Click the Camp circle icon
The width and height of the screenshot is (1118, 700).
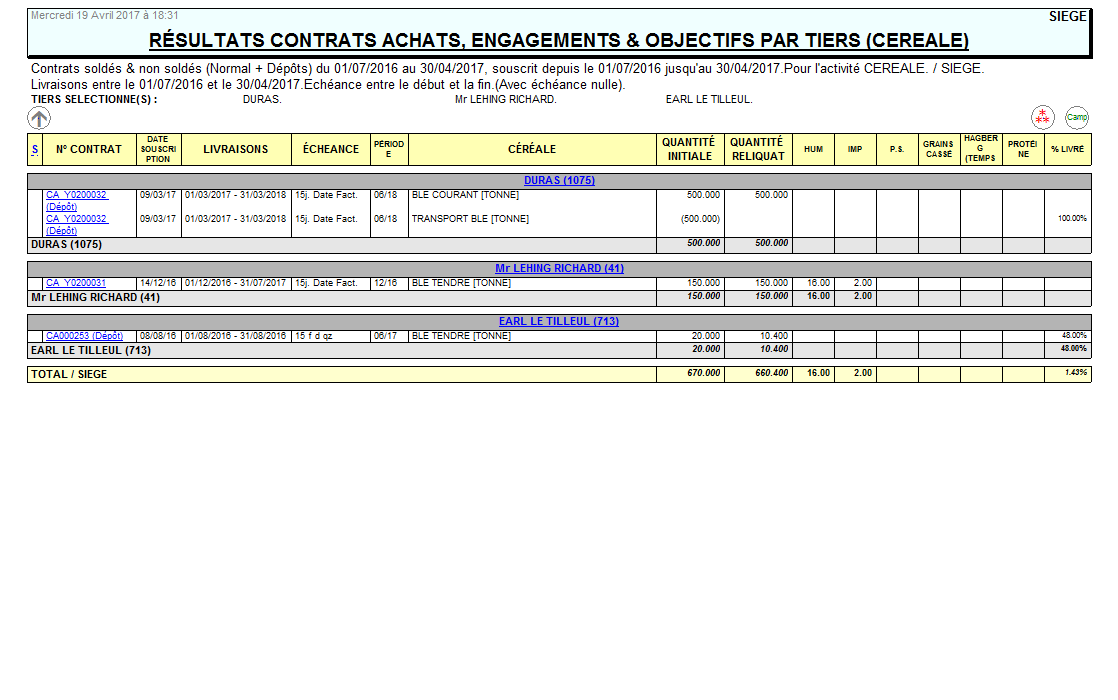[1079, 117]
